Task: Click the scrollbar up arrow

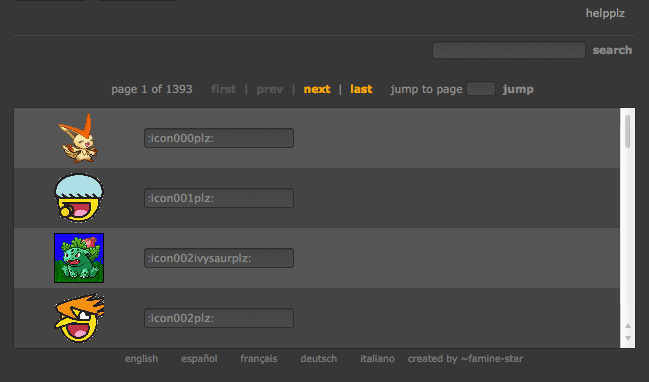Action: 628,326
